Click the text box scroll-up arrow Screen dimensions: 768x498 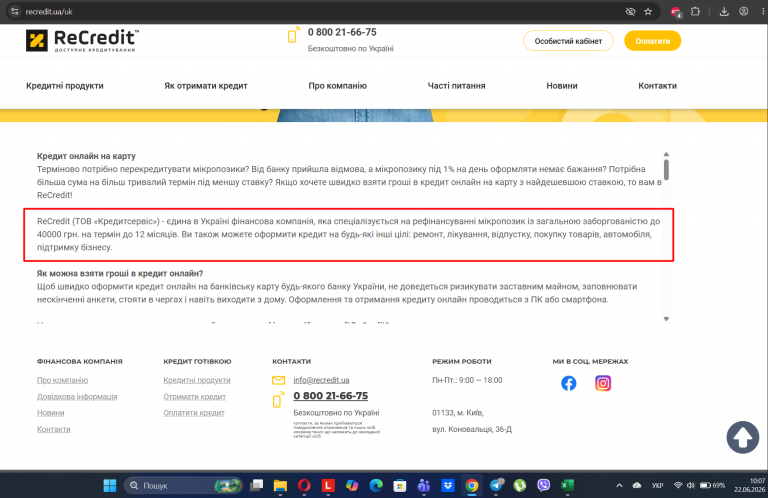coord(666,154)
